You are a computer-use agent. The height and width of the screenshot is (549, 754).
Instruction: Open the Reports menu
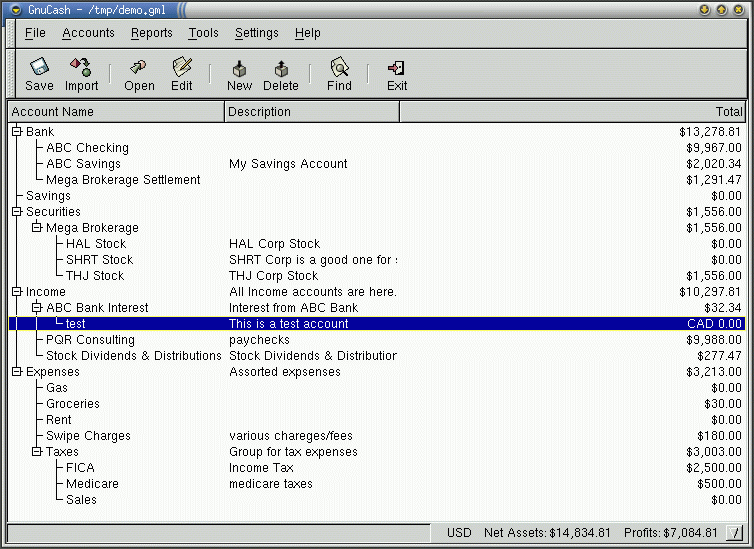point(152,33)
